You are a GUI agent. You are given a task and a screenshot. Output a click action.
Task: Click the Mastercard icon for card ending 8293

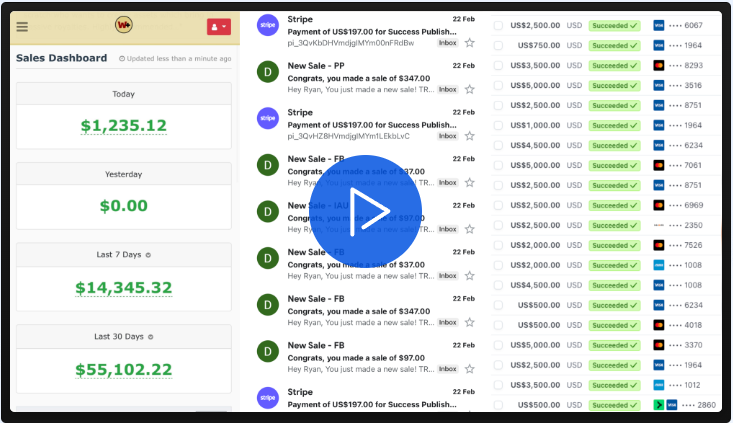click(659, 65)
